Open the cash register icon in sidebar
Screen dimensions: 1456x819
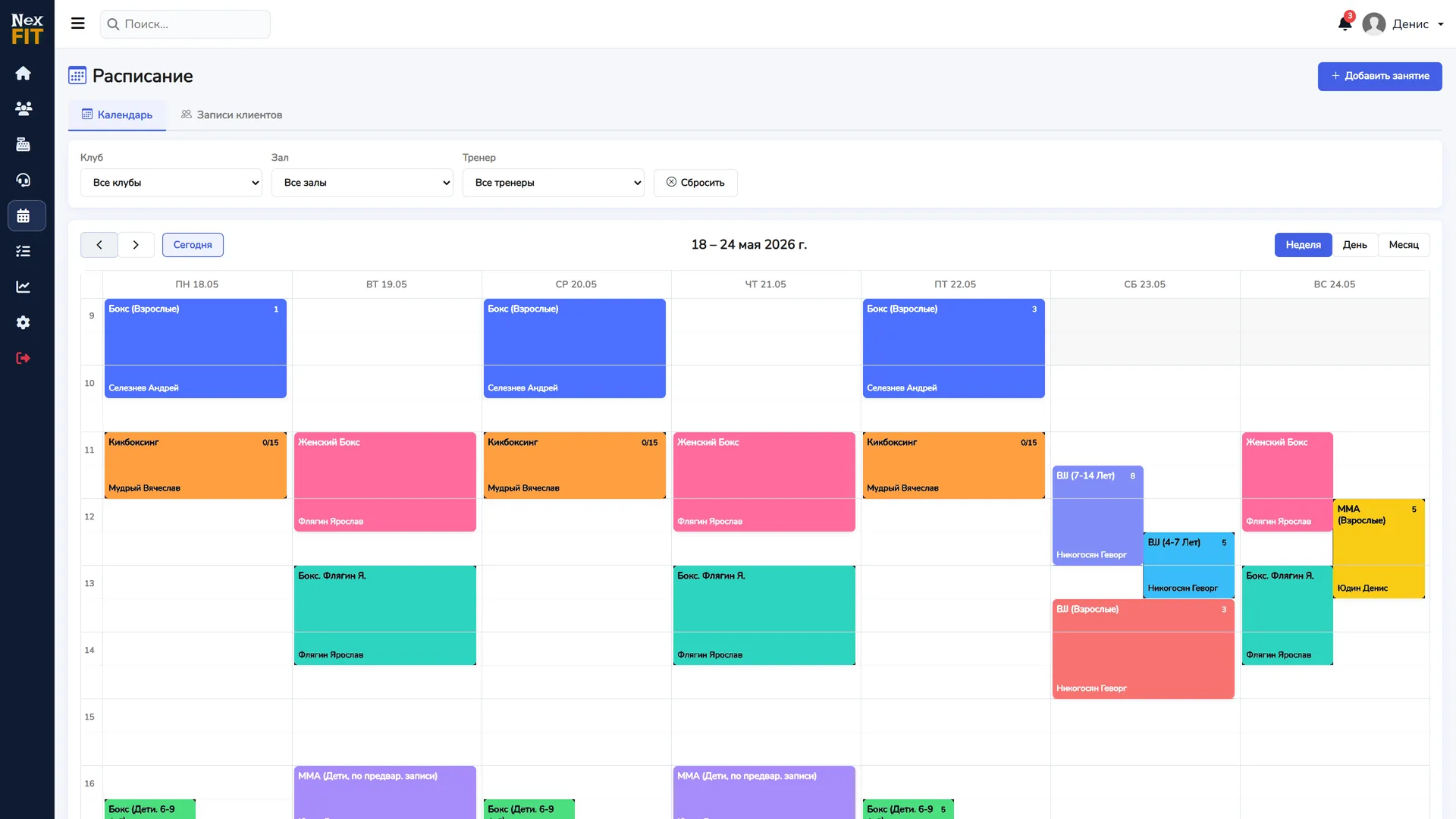tap(24, 144)
